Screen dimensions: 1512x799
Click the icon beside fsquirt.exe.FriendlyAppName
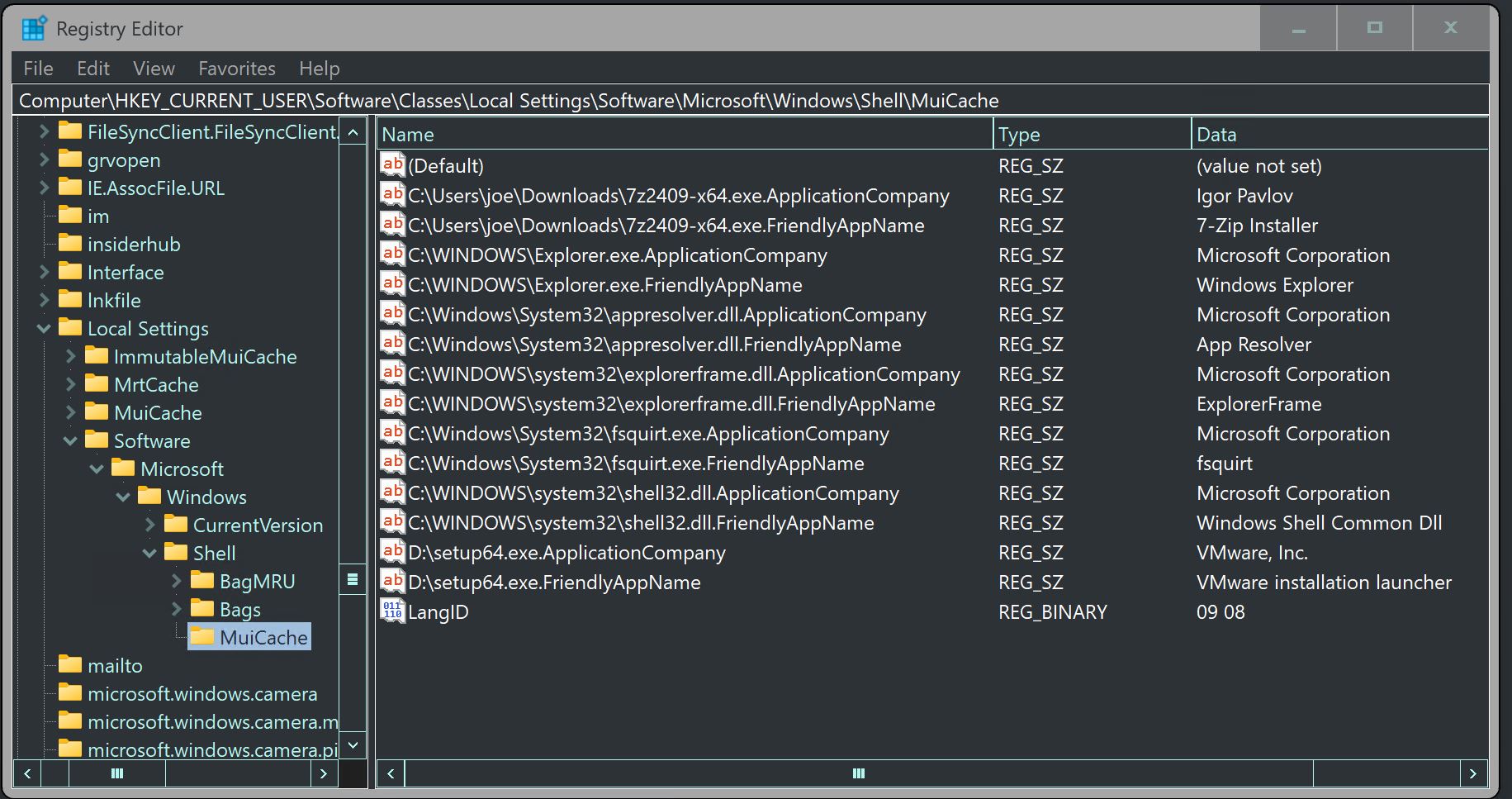[x=392, y=462]
